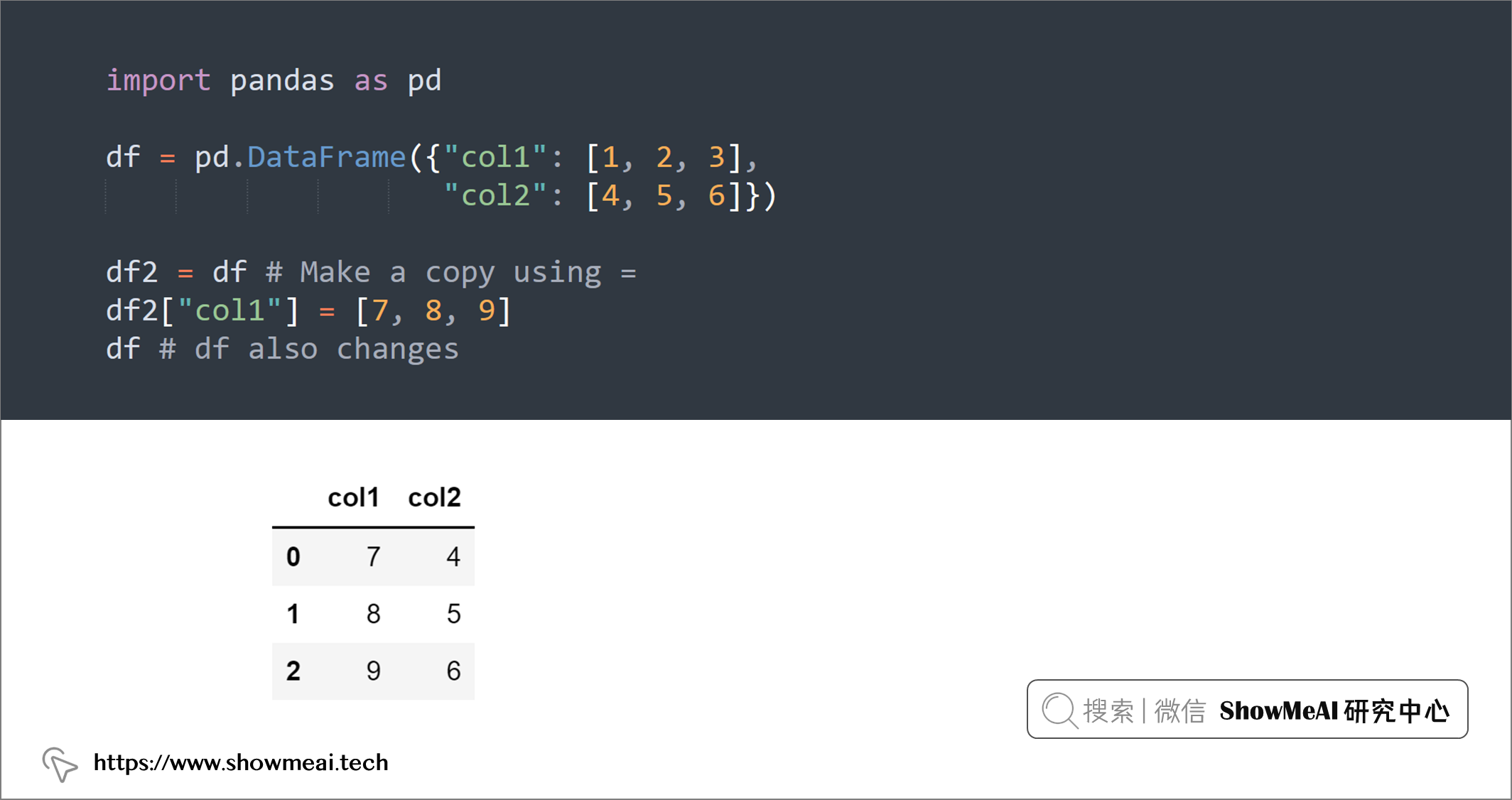1512x800 pixels.
Task: Click row index 2 in the output table
Action: pyautogui.click(x=293, y=671)
